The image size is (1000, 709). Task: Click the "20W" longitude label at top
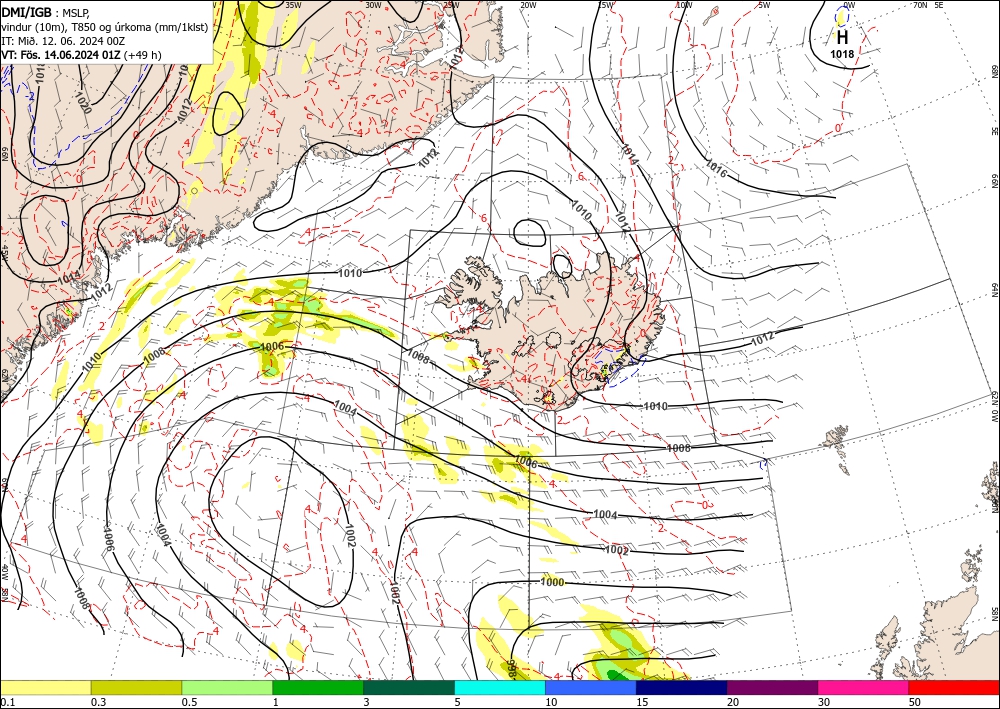tap(527, 5)
